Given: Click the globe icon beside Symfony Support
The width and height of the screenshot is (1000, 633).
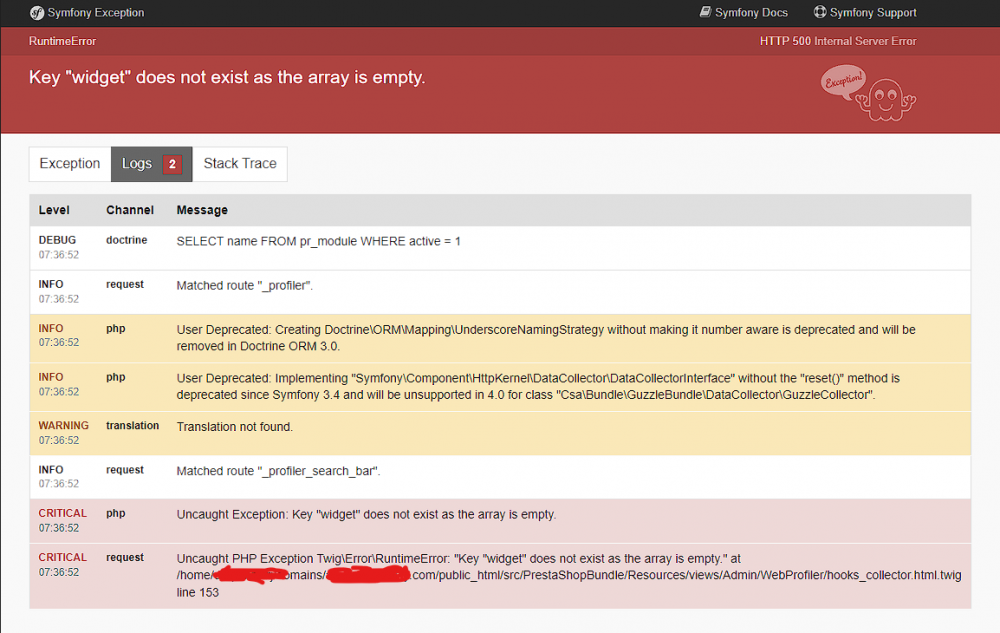Looking at the screenshot, I should coord(821,12).
